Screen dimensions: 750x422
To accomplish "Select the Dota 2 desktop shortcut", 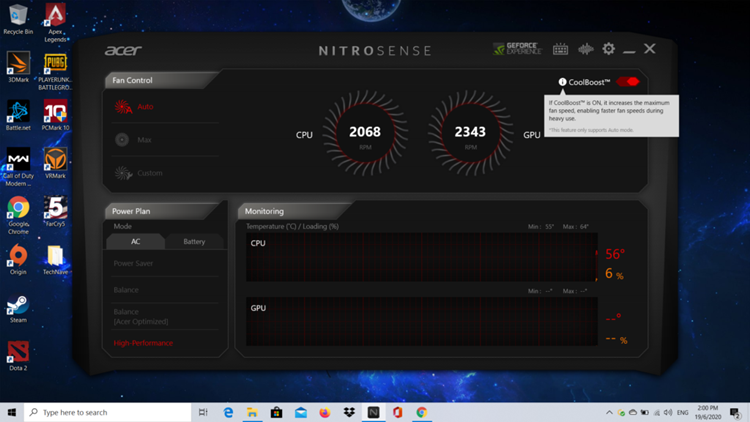I will pyautogui.click(x=18, y=356).
